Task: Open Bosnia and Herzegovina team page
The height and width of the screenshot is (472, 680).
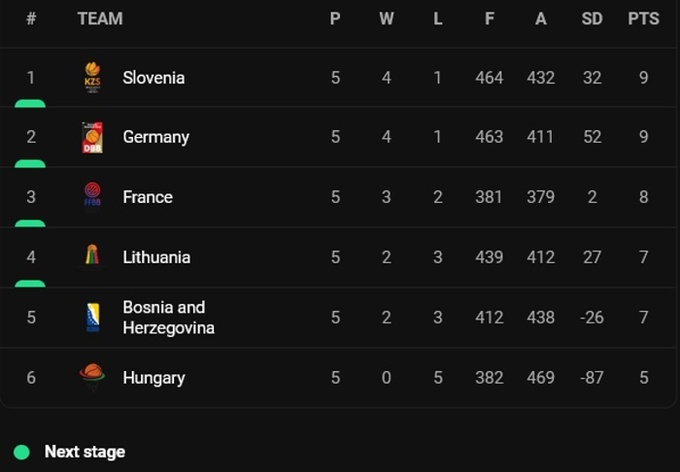Action: [x=168, y=317]
